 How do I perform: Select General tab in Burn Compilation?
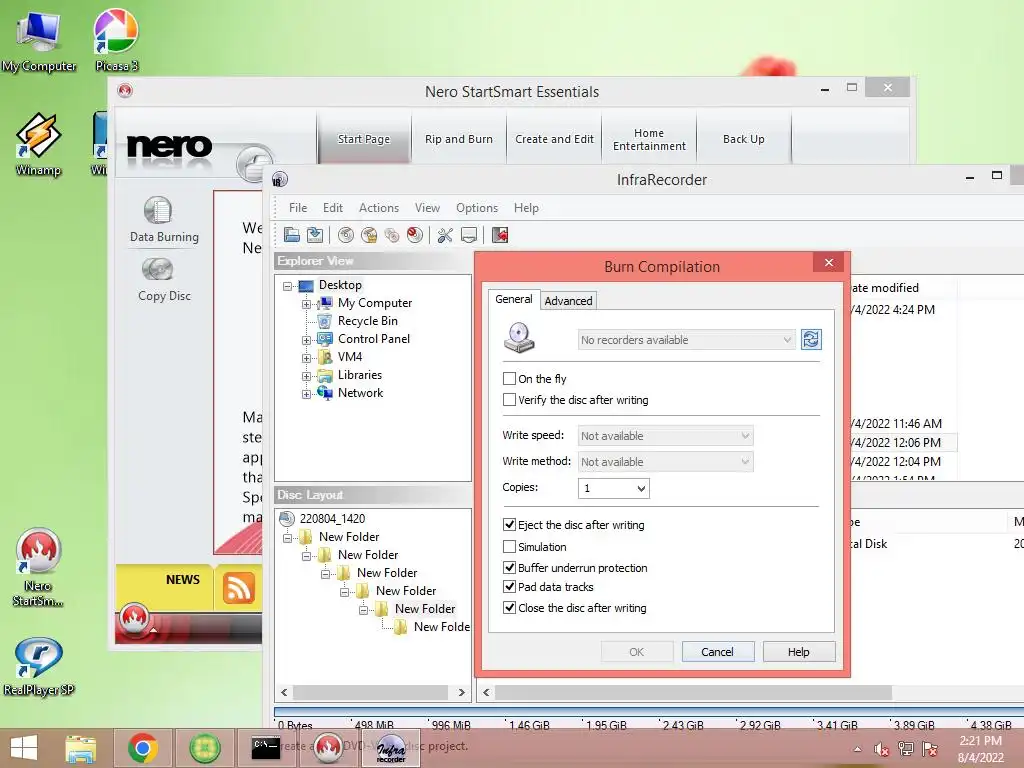pos(513,299)
